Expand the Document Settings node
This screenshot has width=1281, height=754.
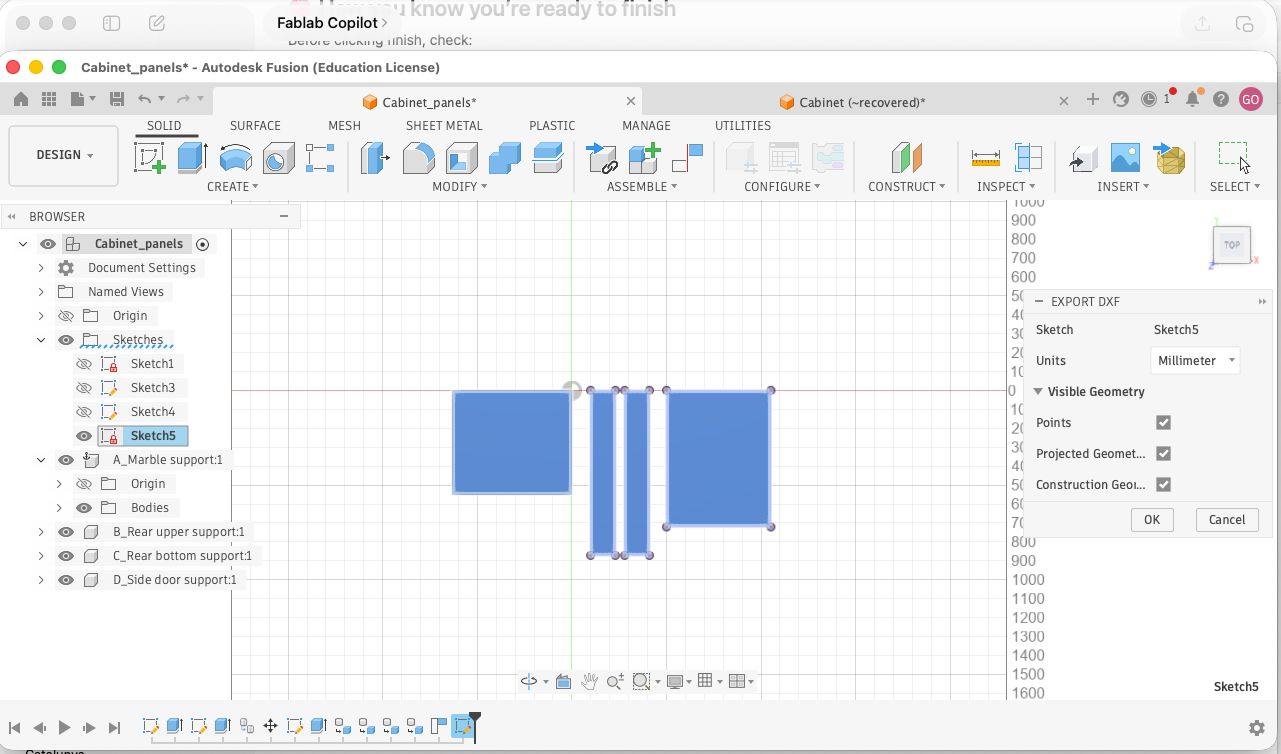pyautogui.click(x=41, y=268)
